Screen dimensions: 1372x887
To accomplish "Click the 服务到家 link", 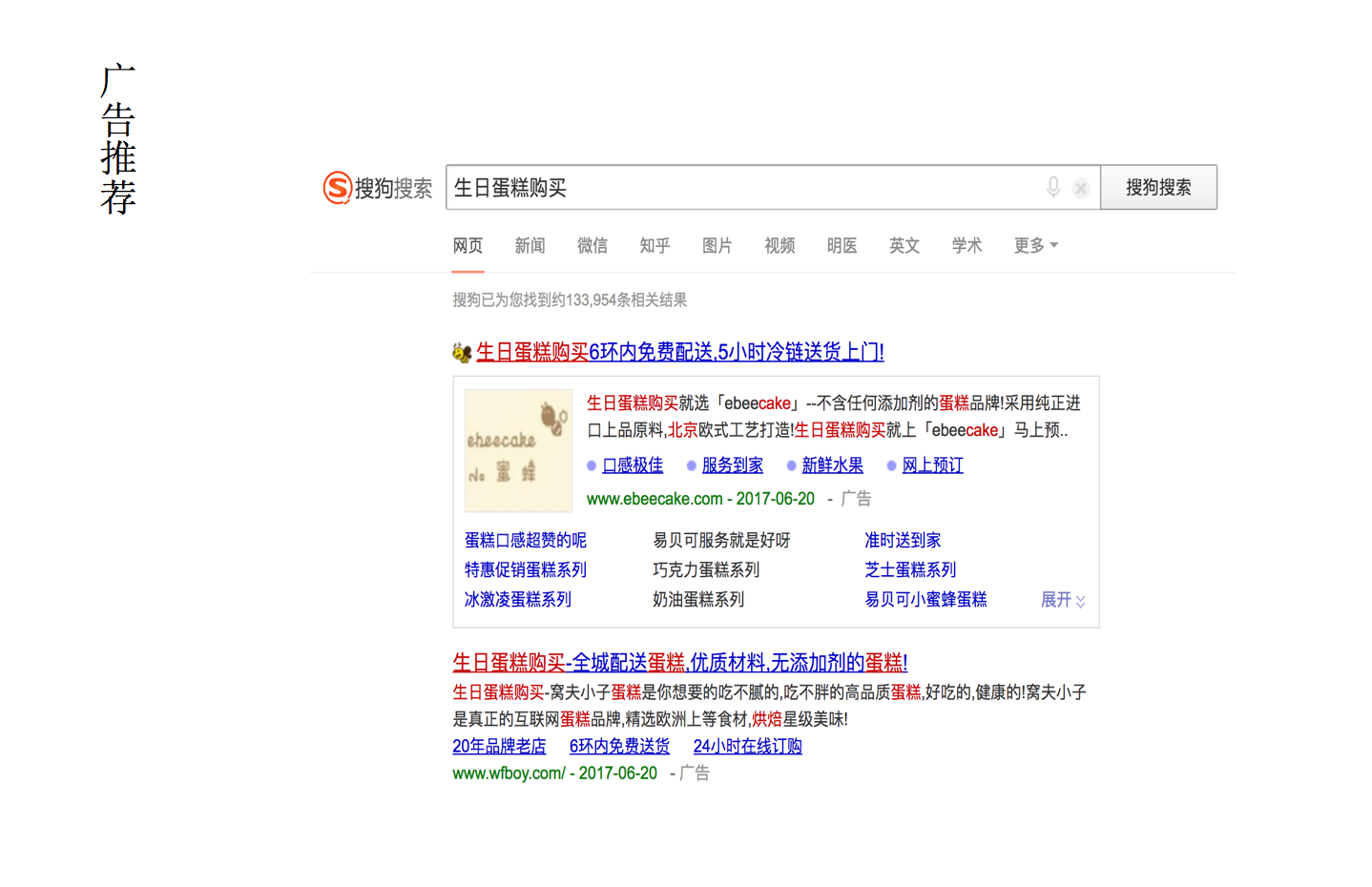I will pyautogui.click(x=733, y=465).
